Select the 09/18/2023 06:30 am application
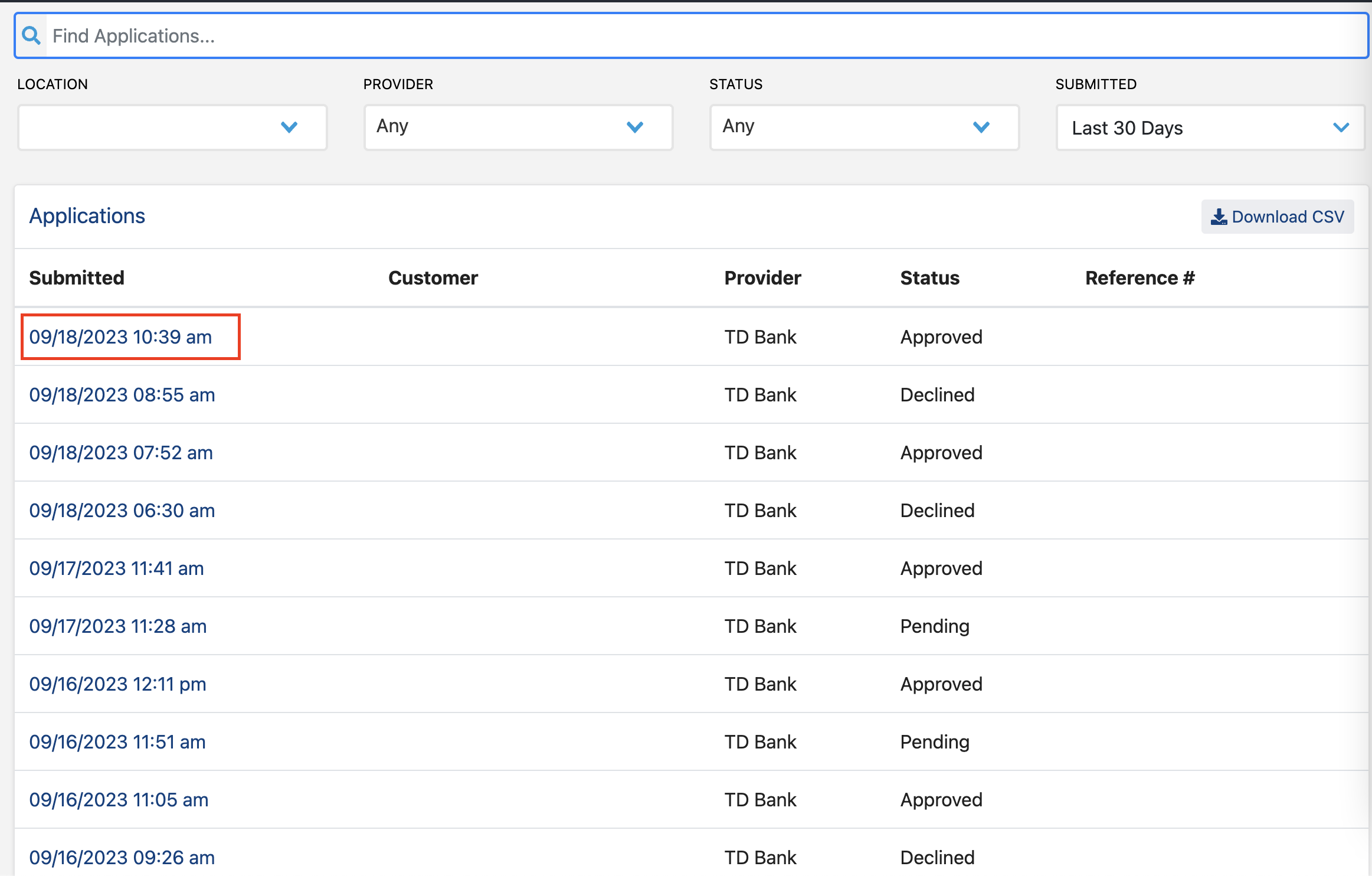The height and width of the screenshot is (876, 1372). click(122, 511)
